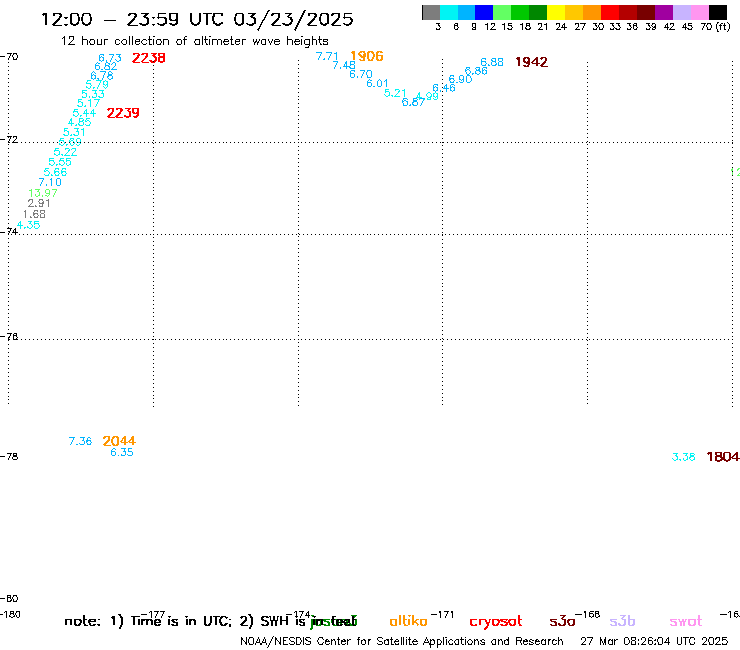Click the orange 1906 time label
This screenshot has width=740, height=650.
367,56
